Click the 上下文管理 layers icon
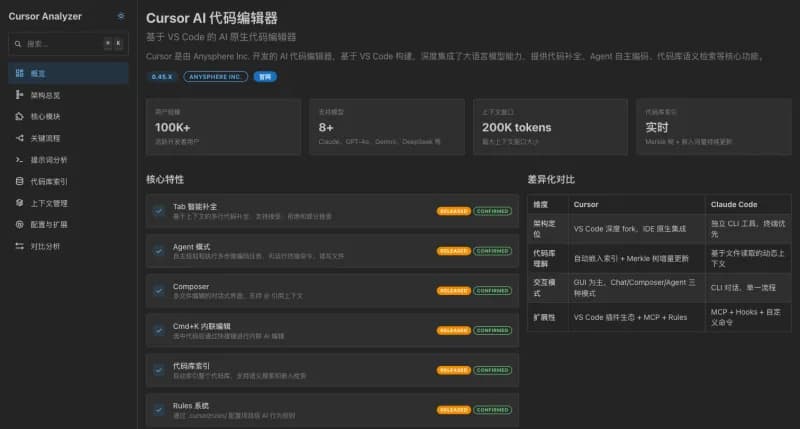 (x=19, y=203)
